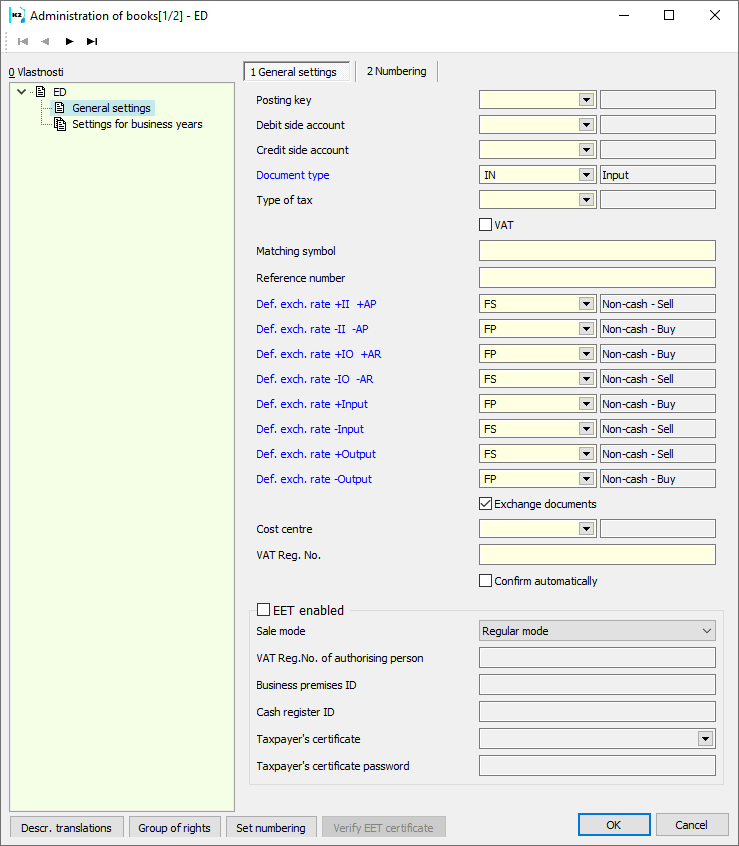Open the Sale mode combo box

[x=597, y=631]
